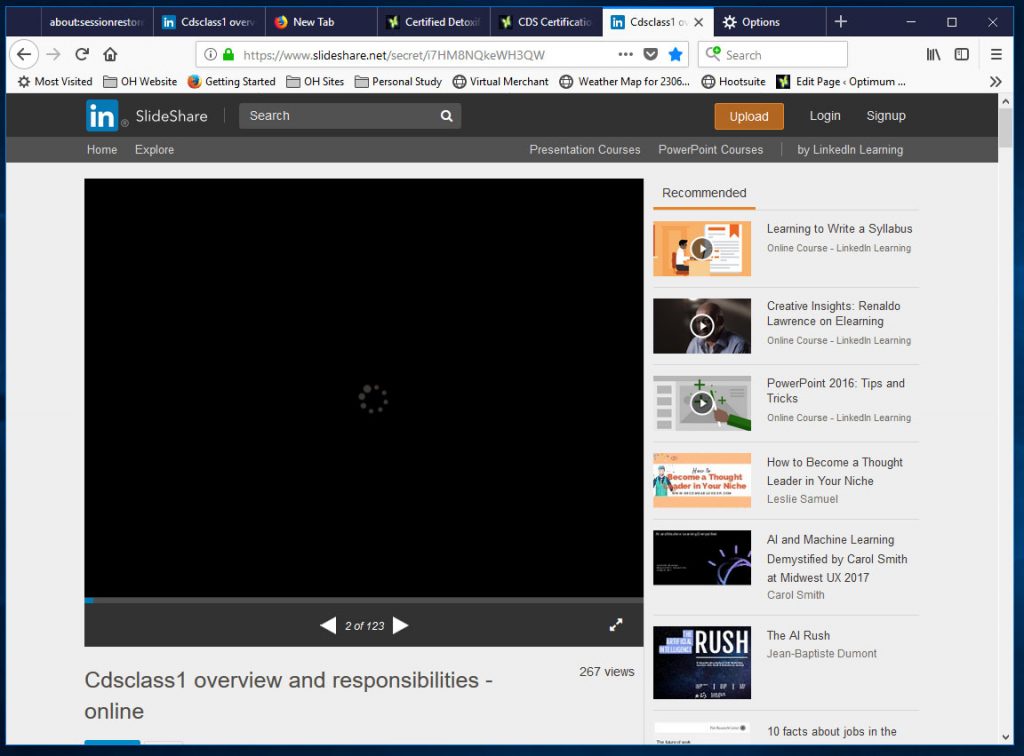The image size is (1024, 756).
Task: Open the Firefox hamburger menu
Action: coord(995,54)
